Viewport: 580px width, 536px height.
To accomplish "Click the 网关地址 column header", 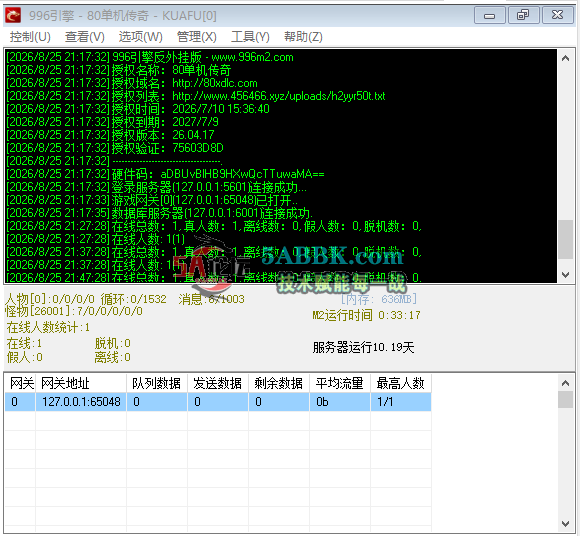I will click(81, 383).
